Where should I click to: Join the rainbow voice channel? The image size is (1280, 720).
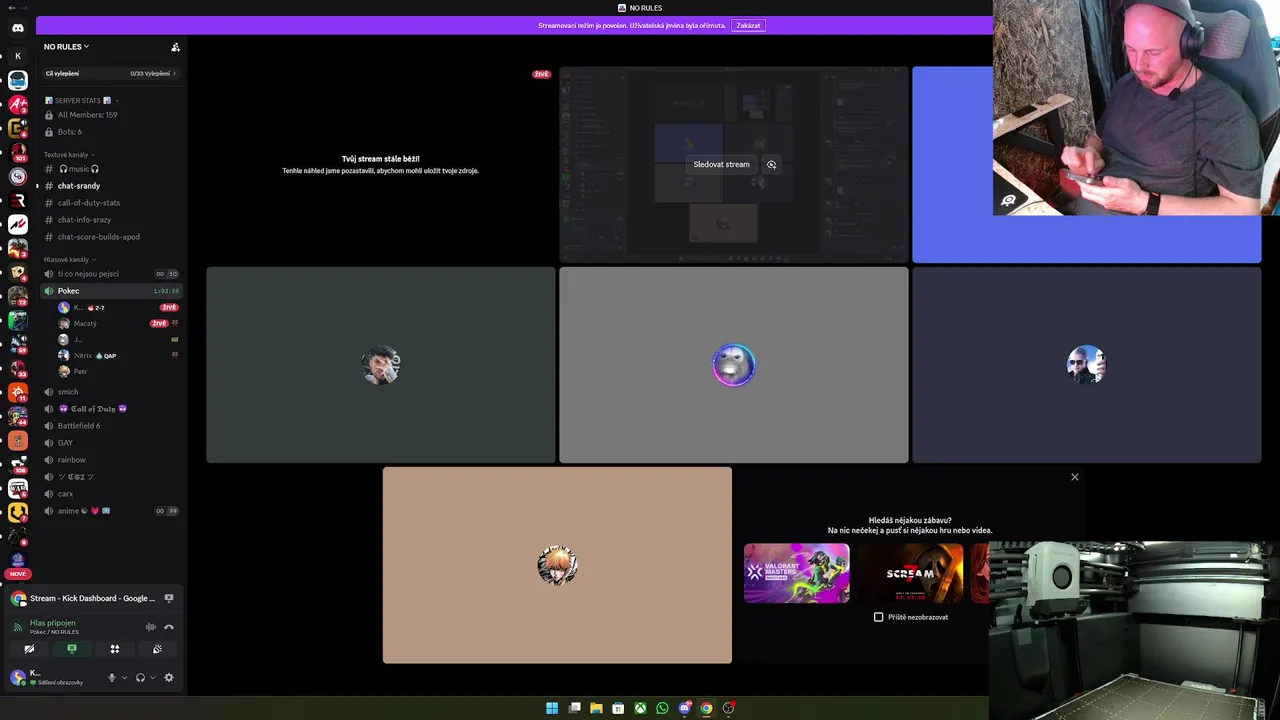coord(110,460)
